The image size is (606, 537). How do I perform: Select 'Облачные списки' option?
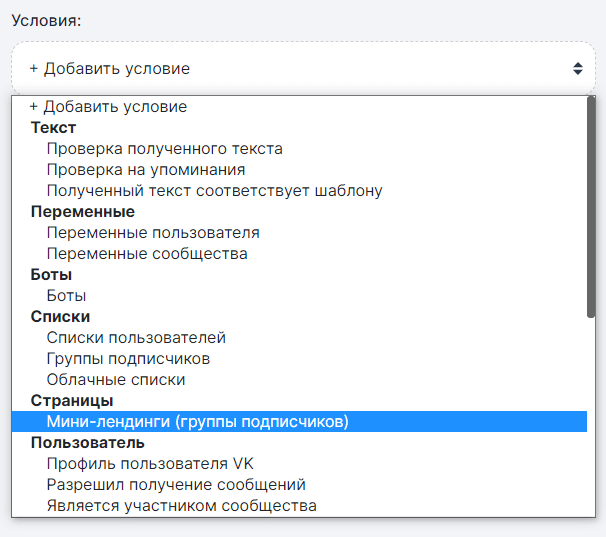point(115,380)
